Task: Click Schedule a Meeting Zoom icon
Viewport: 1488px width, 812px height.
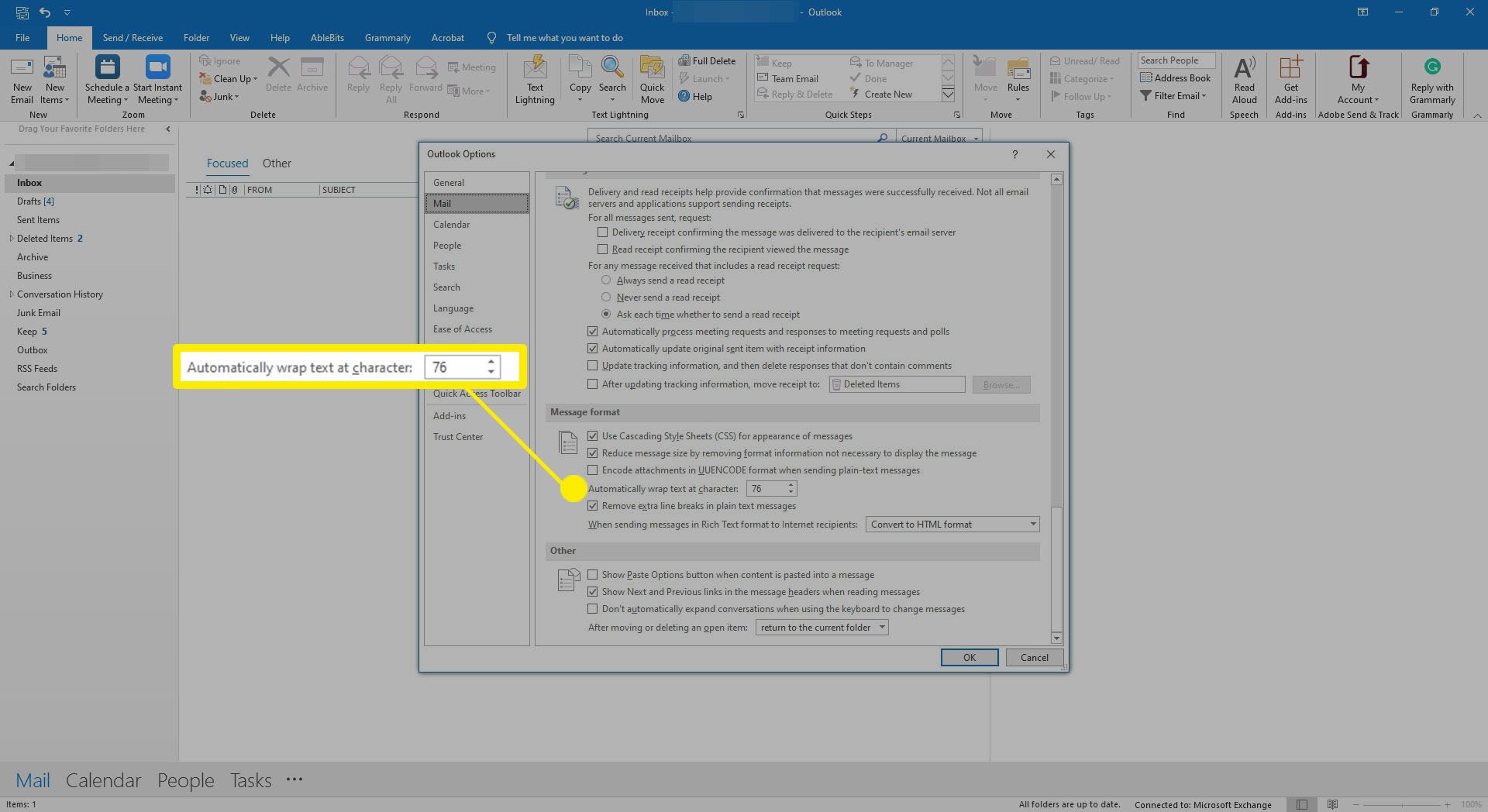Action: [x=107, y=68]
